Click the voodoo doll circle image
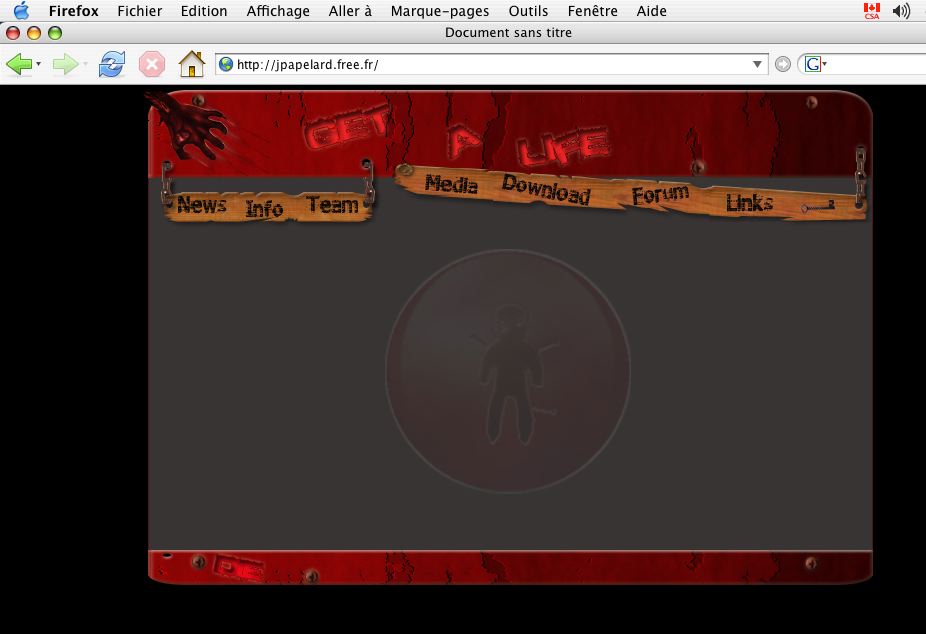Image resolution: width=926 pixels, height=634 pixels. tap(508, 371)
